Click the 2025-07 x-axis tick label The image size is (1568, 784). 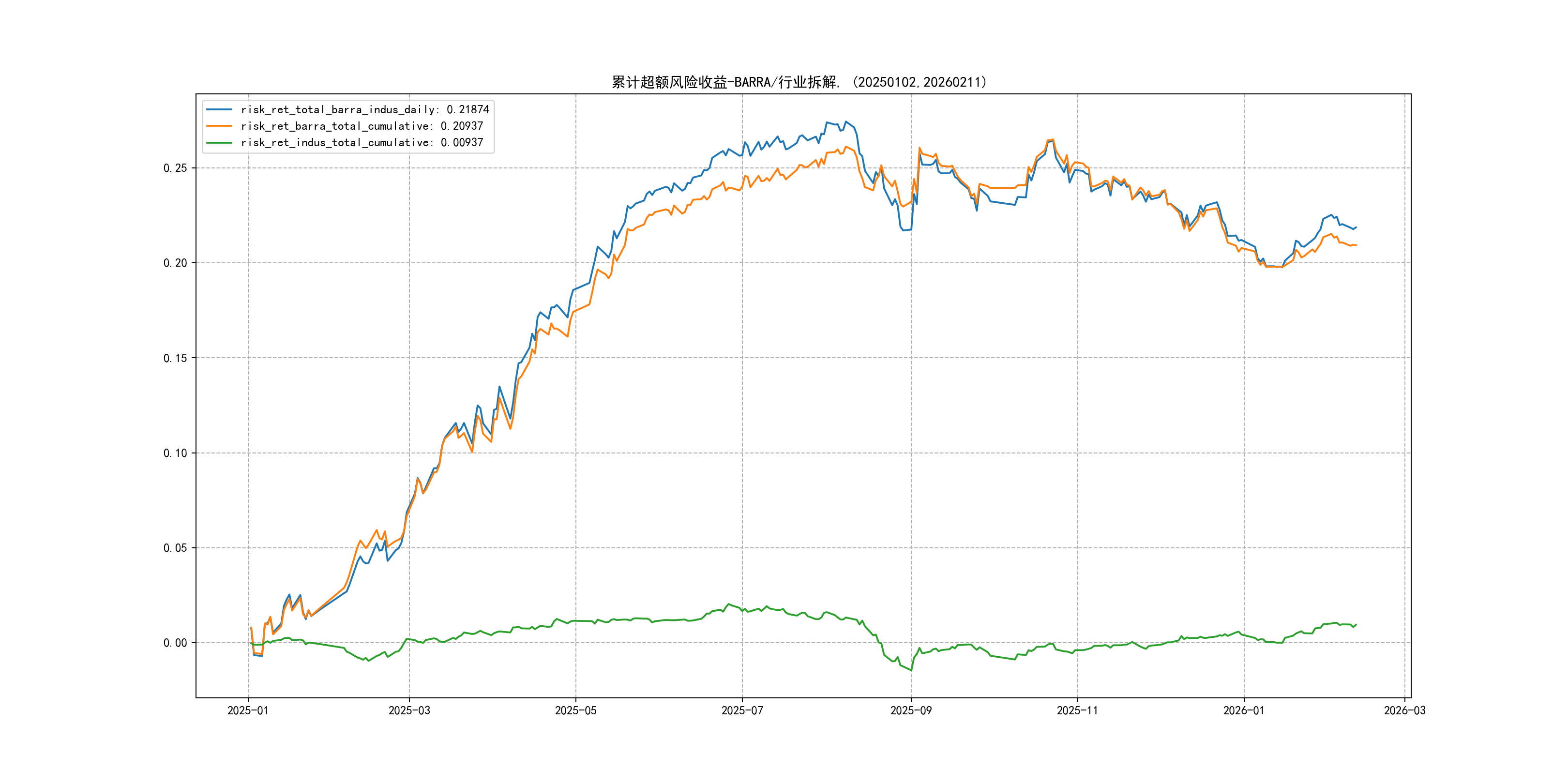[742, 710]
